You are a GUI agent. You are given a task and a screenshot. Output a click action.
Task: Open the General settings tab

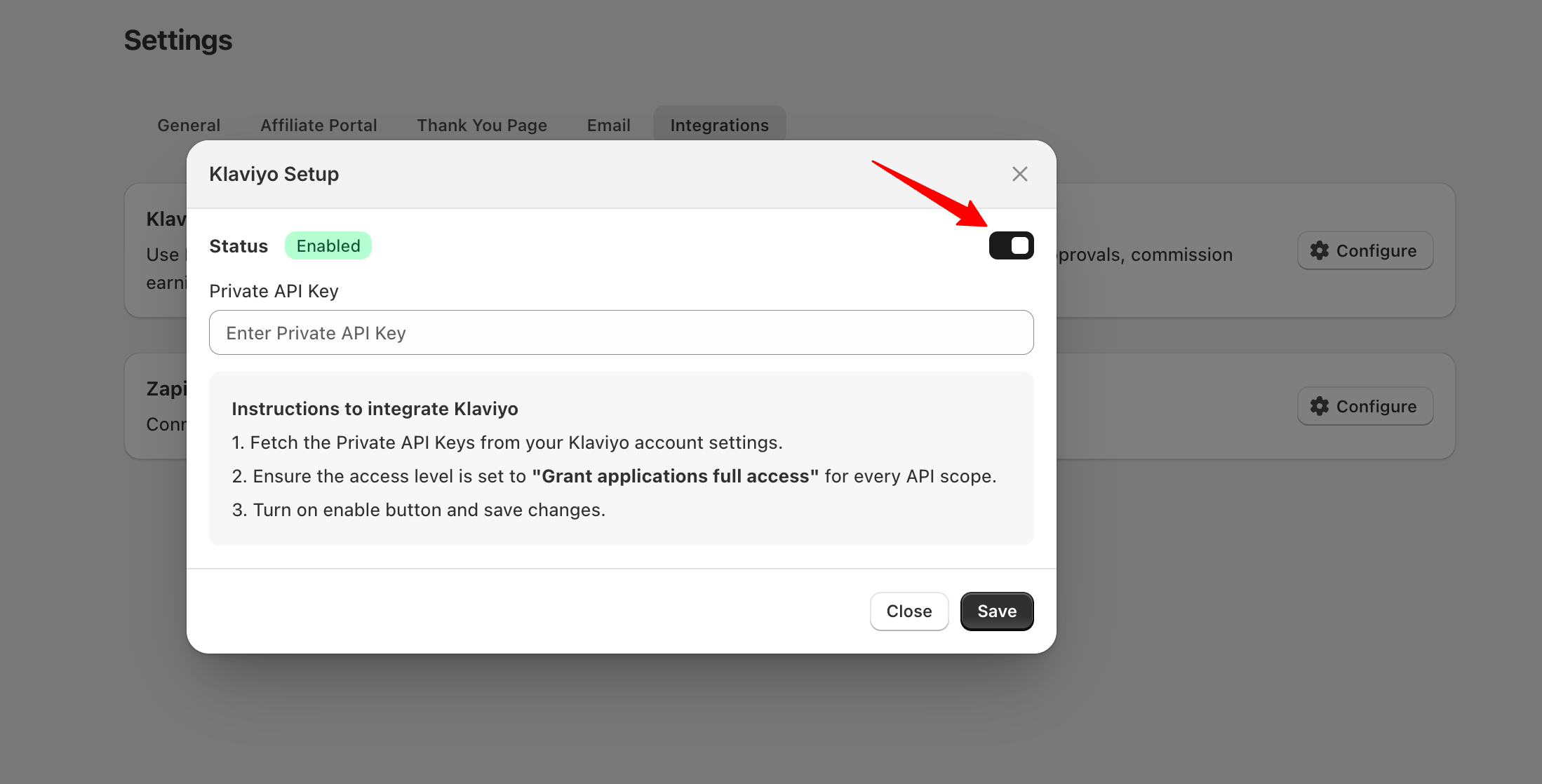pyautogui.click(x=189, y=126)
